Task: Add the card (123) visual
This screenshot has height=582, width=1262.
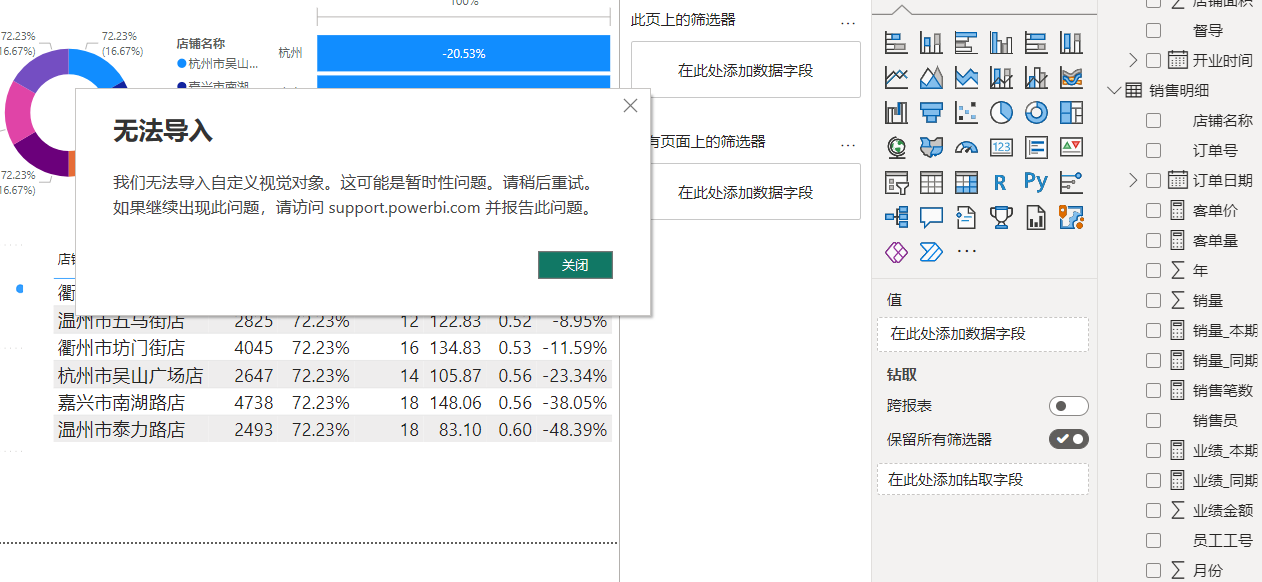Action: pyautogui.click(x=1001, y=147)
